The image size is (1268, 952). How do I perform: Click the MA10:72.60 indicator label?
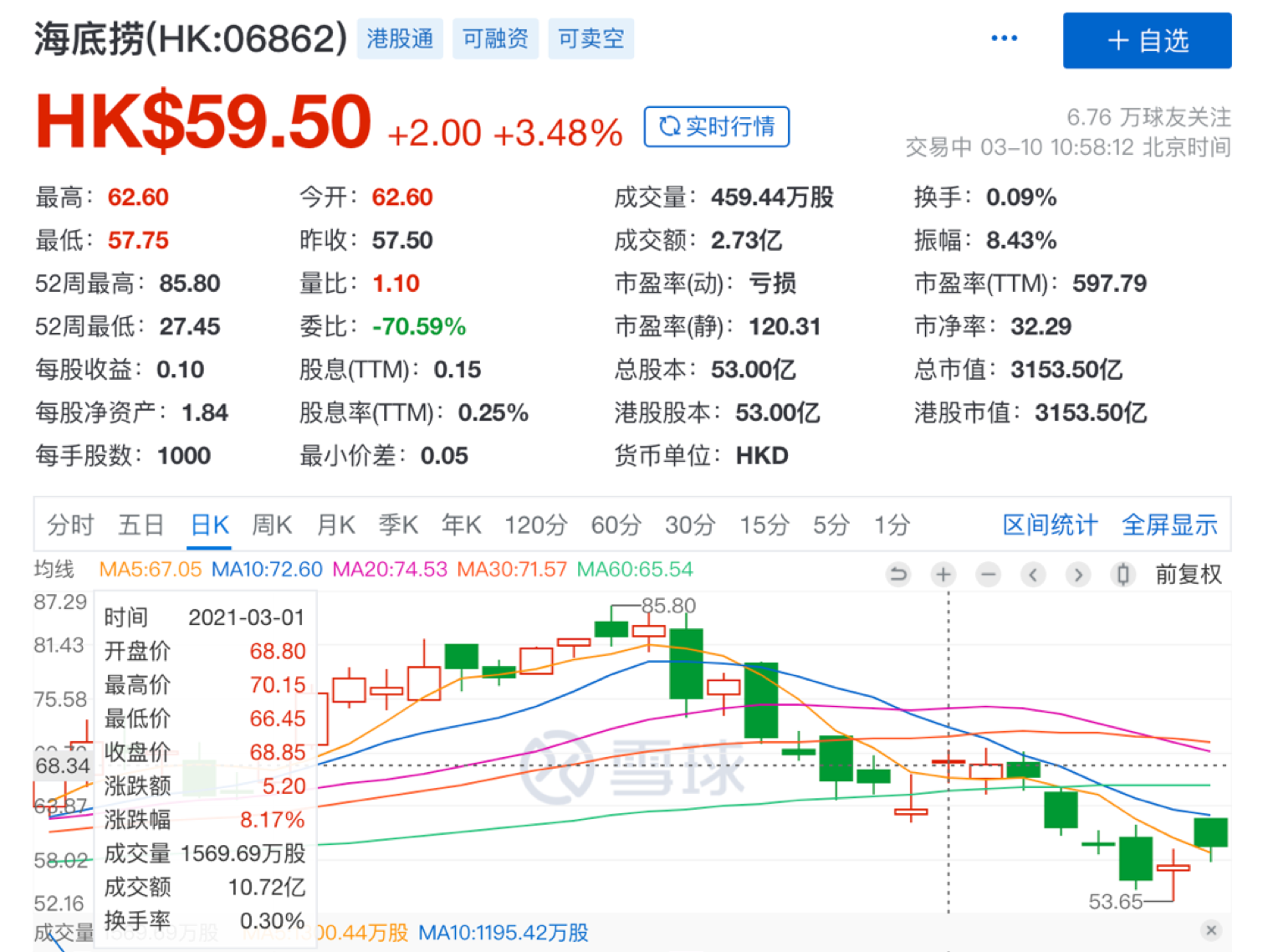coord(267,570)
